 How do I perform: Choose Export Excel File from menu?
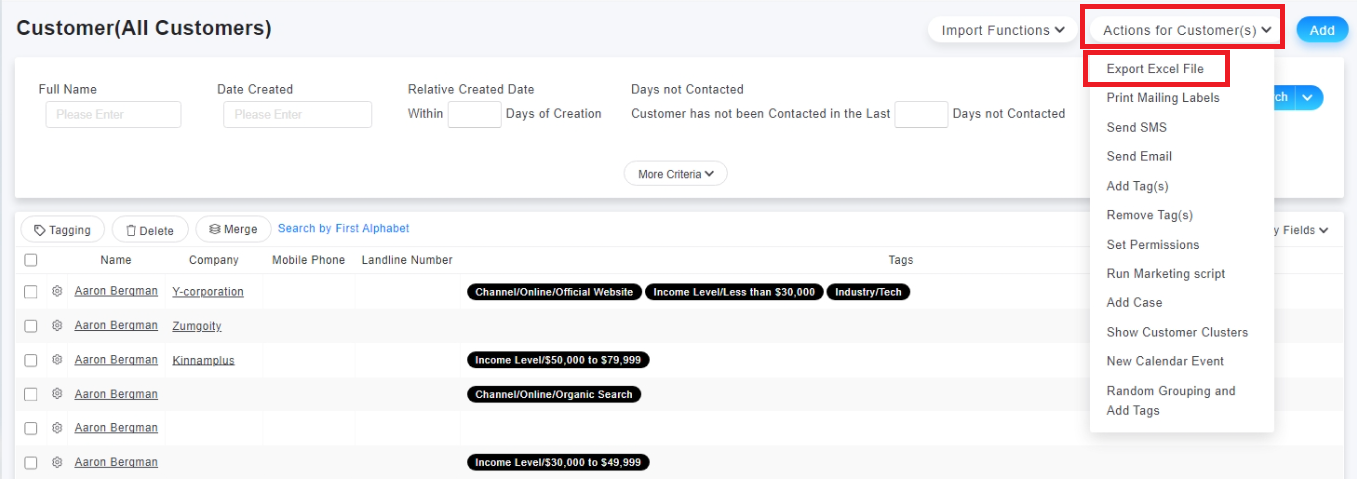1155,69
